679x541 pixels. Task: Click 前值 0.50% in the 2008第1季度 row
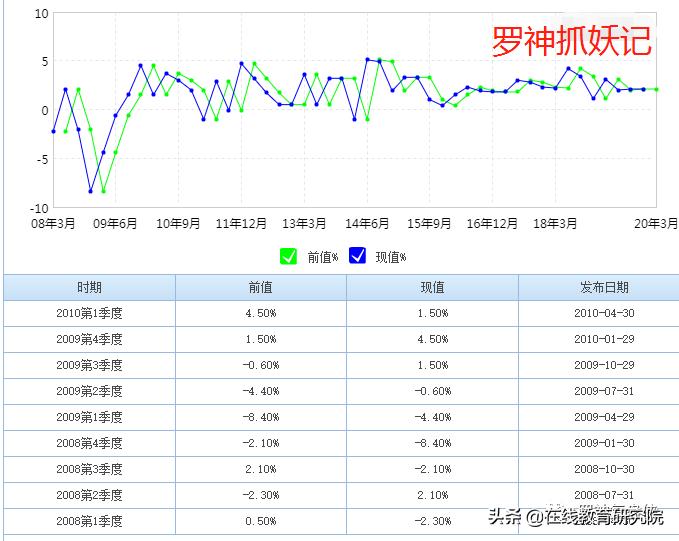pos(261,521)
